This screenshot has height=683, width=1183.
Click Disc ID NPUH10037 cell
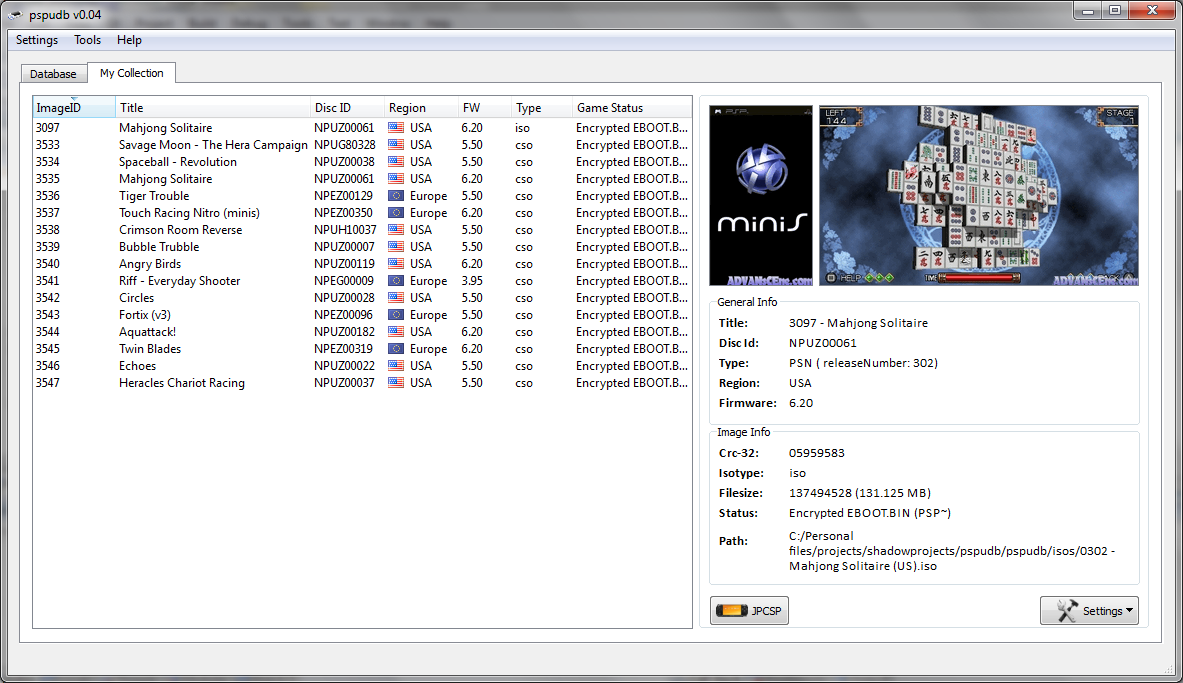pos(345,229)
